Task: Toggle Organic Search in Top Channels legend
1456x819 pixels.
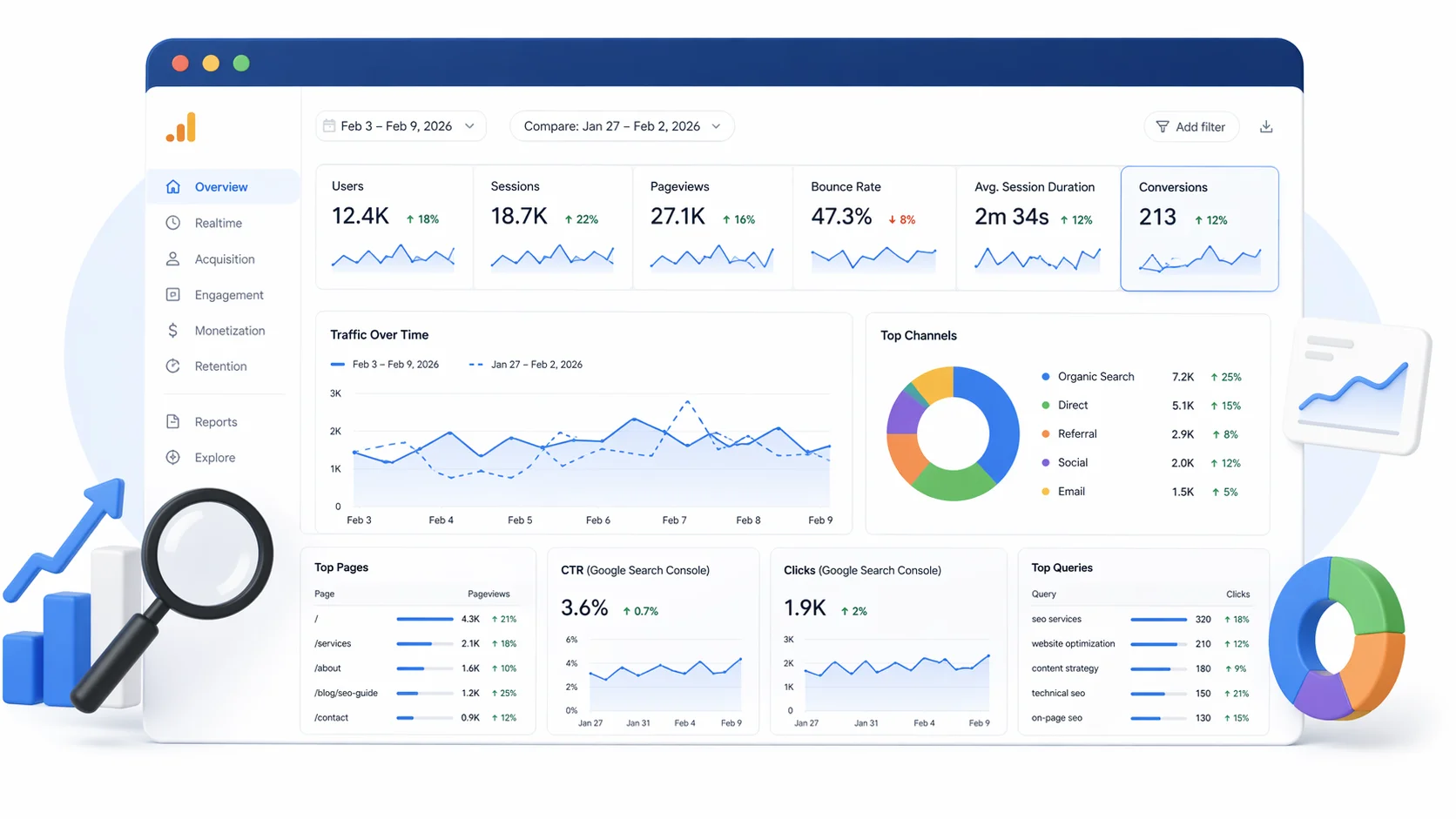Action: (x=1095, y=377)
